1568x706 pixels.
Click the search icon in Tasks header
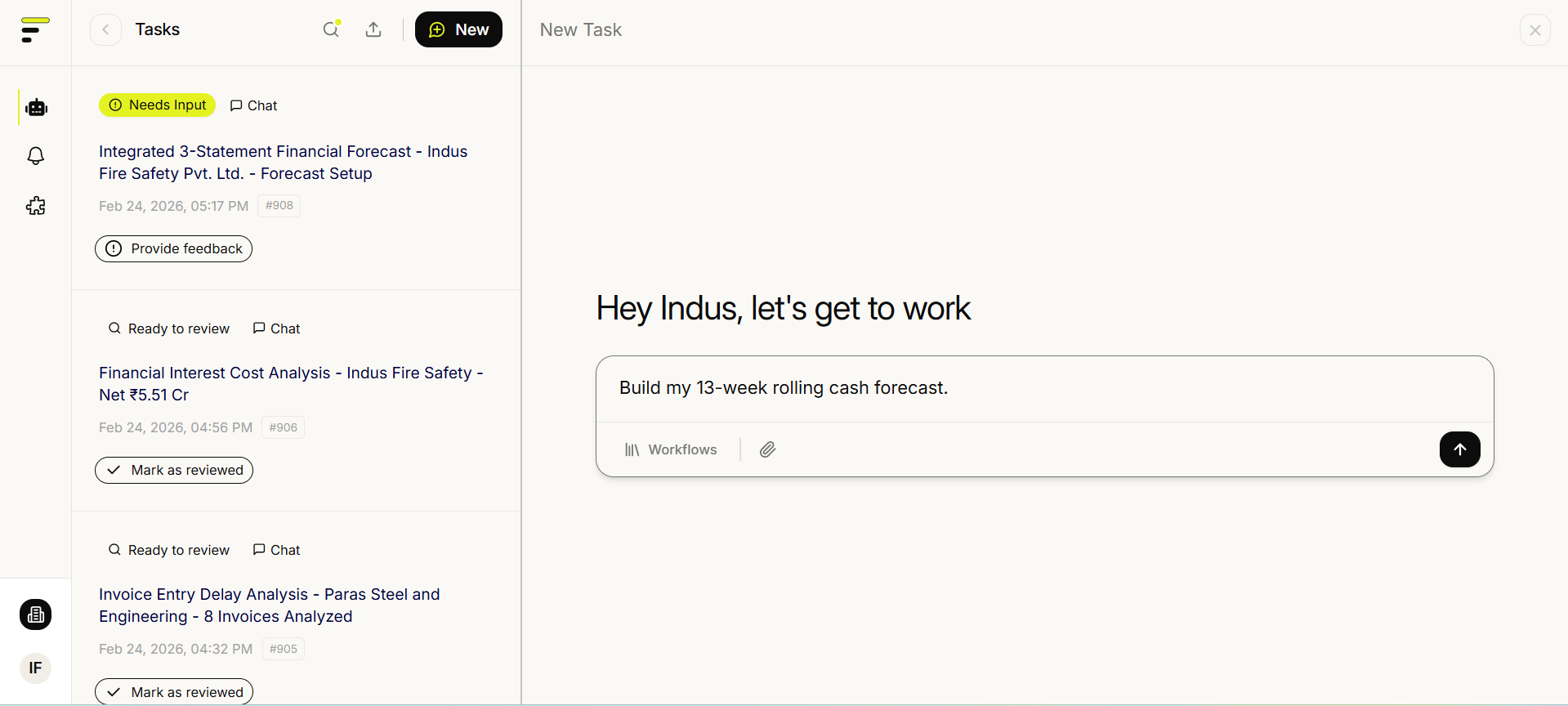331,29
